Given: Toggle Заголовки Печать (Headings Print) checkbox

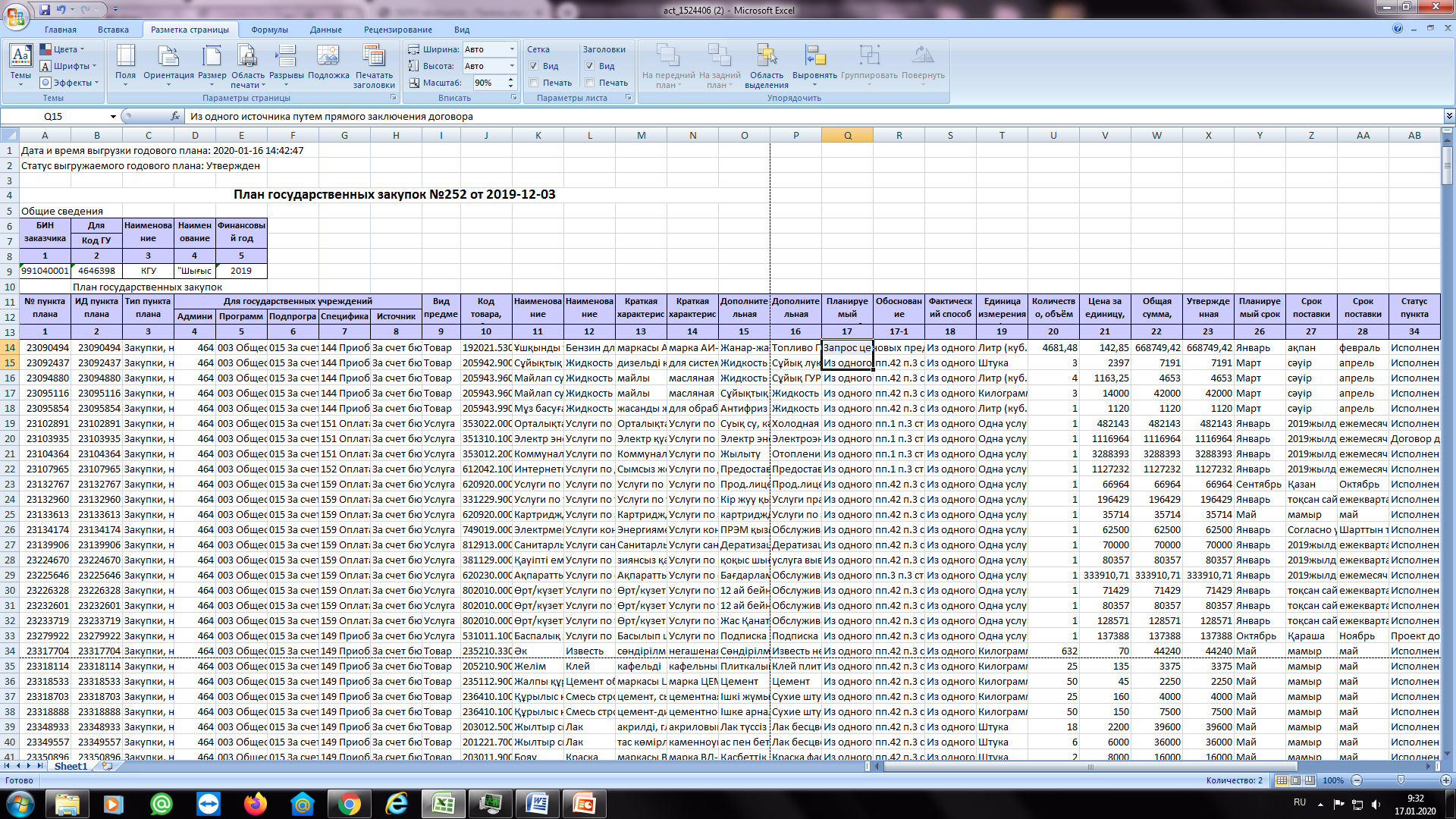Looking at the screenshot, I should [590, 83].
